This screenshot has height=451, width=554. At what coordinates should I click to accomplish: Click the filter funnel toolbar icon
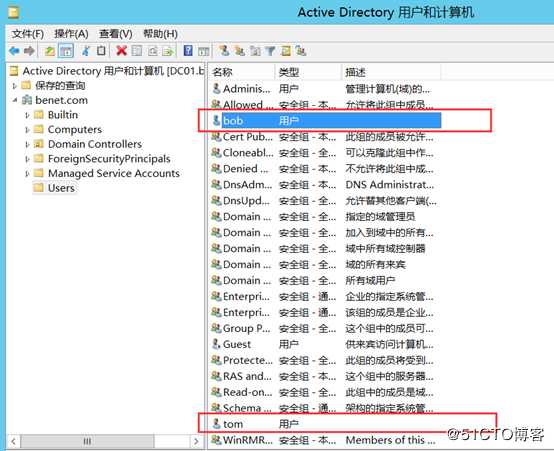(x=270, y=51)
